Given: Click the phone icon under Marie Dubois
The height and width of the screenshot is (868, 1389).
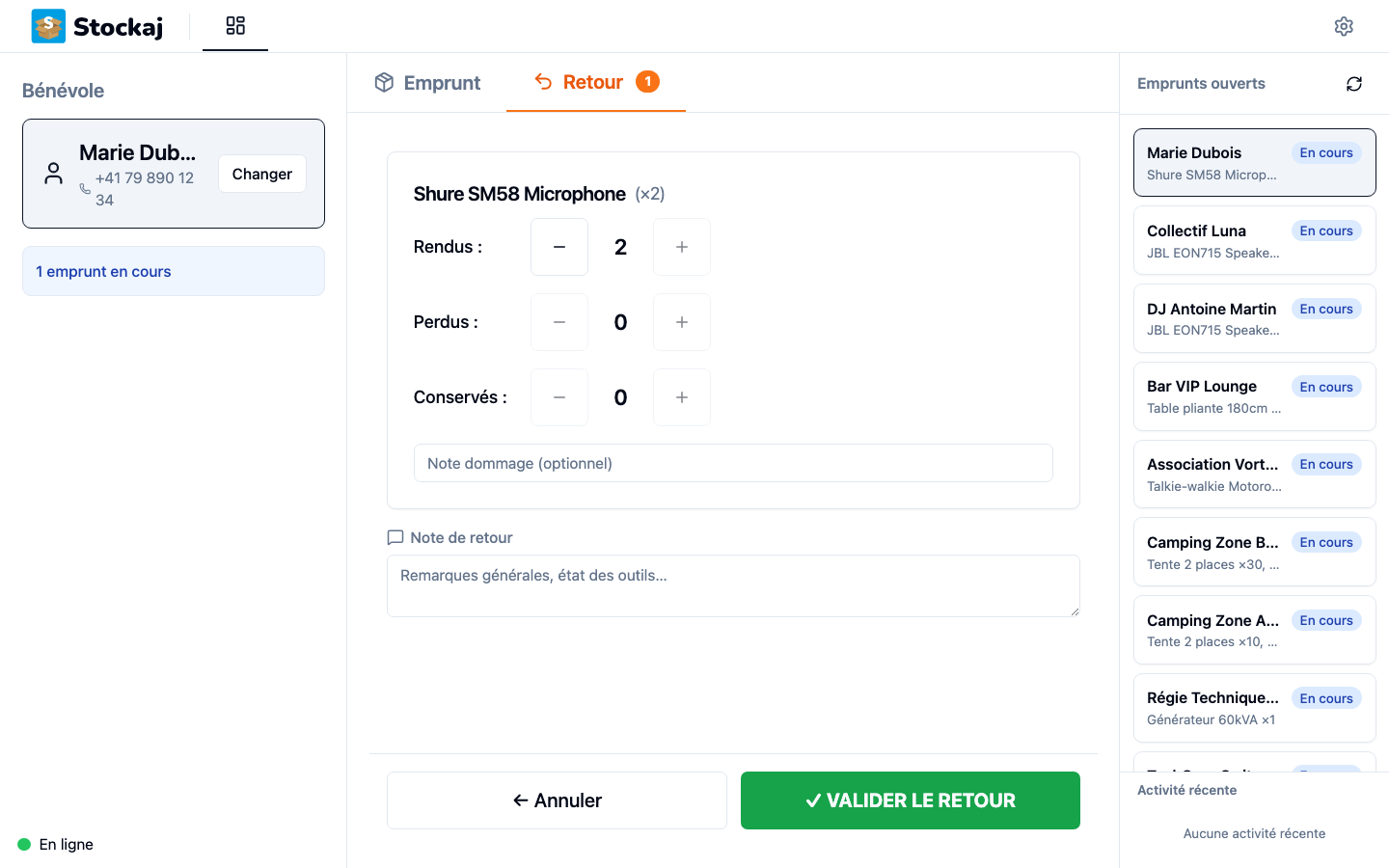Looking at the screenshot, I should (x=87, y=190).
